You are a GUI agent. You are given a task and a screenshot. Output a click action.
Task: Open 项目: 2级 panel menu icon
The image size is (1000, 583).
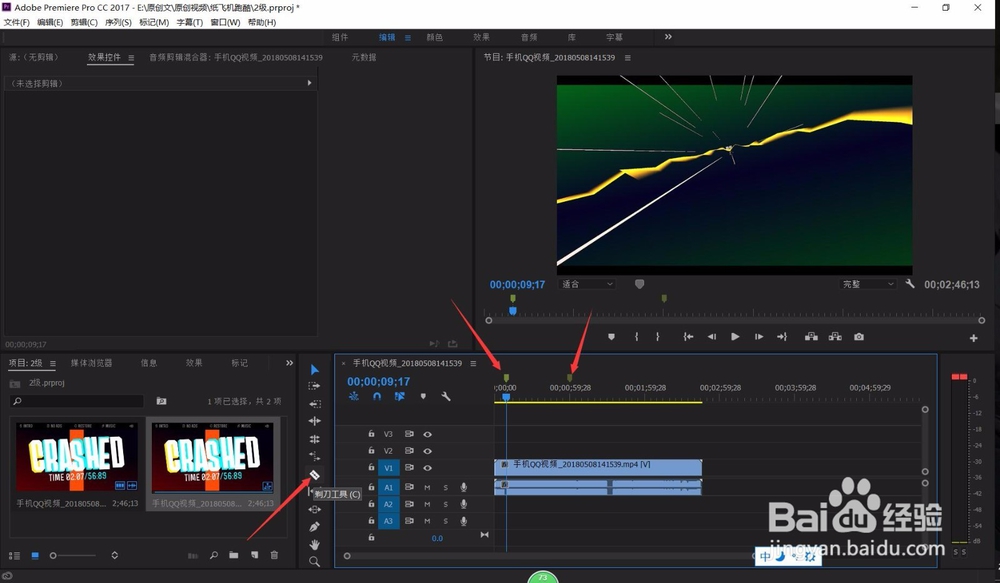point(52,364)
